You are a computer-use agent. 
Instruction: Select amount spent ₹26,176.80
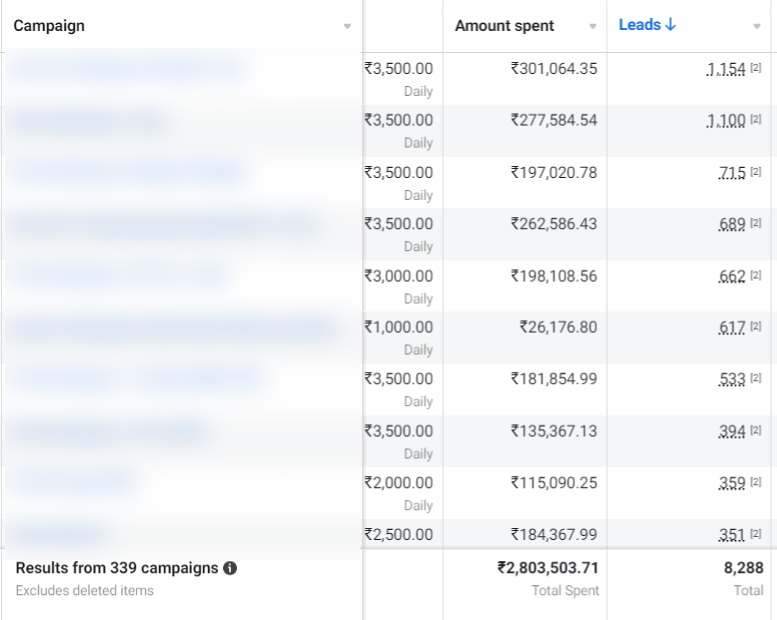(x=558, y=328)
